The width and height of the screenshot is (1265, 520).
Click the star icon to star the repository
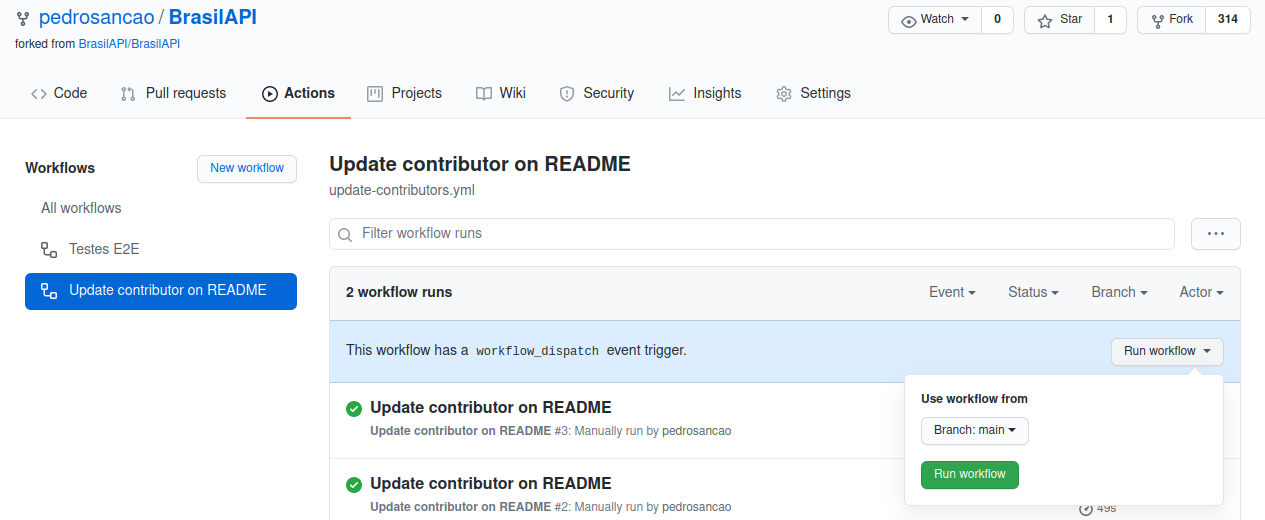point(1045,20)
